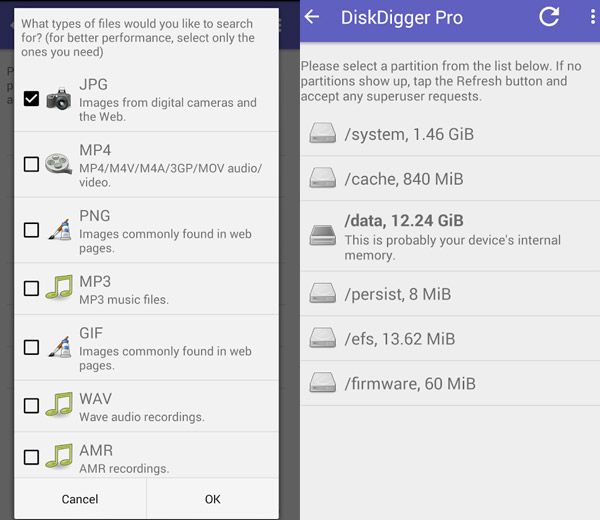Tap the back arrow in DiskDigger Pro

[312, 17]
